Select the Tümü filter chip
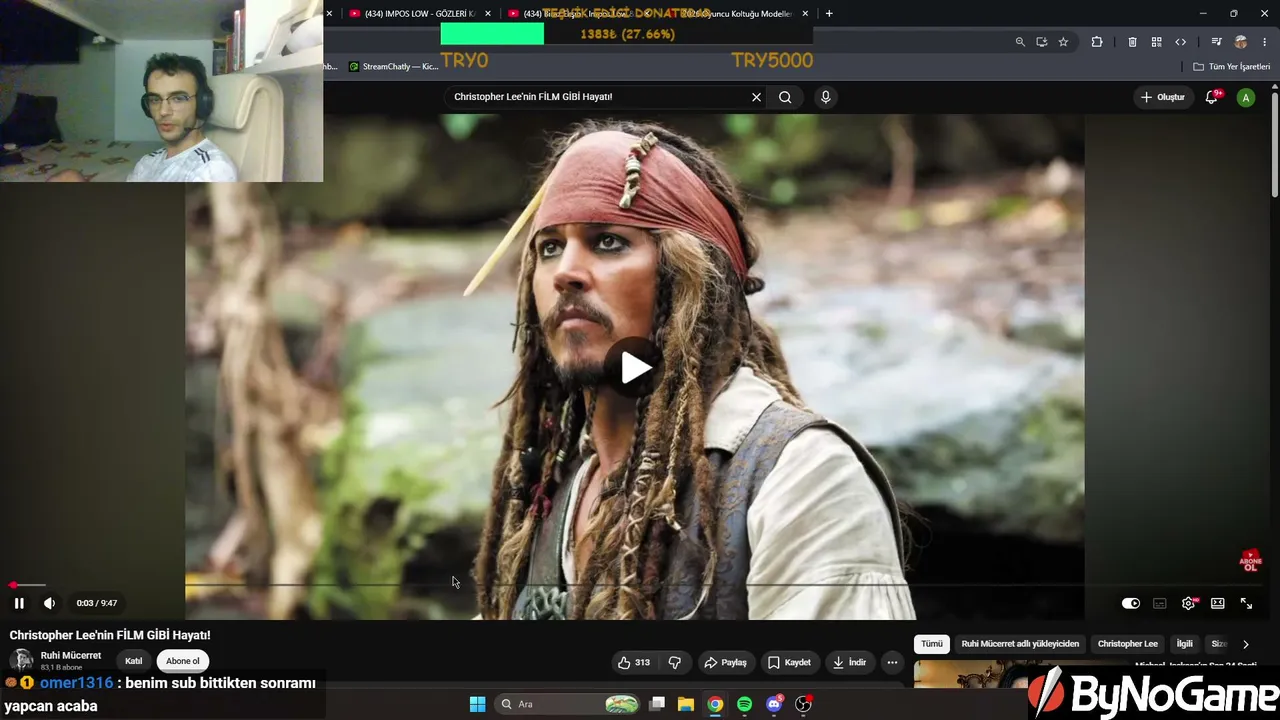This screenshot has height=720, width=1280. 932,644
